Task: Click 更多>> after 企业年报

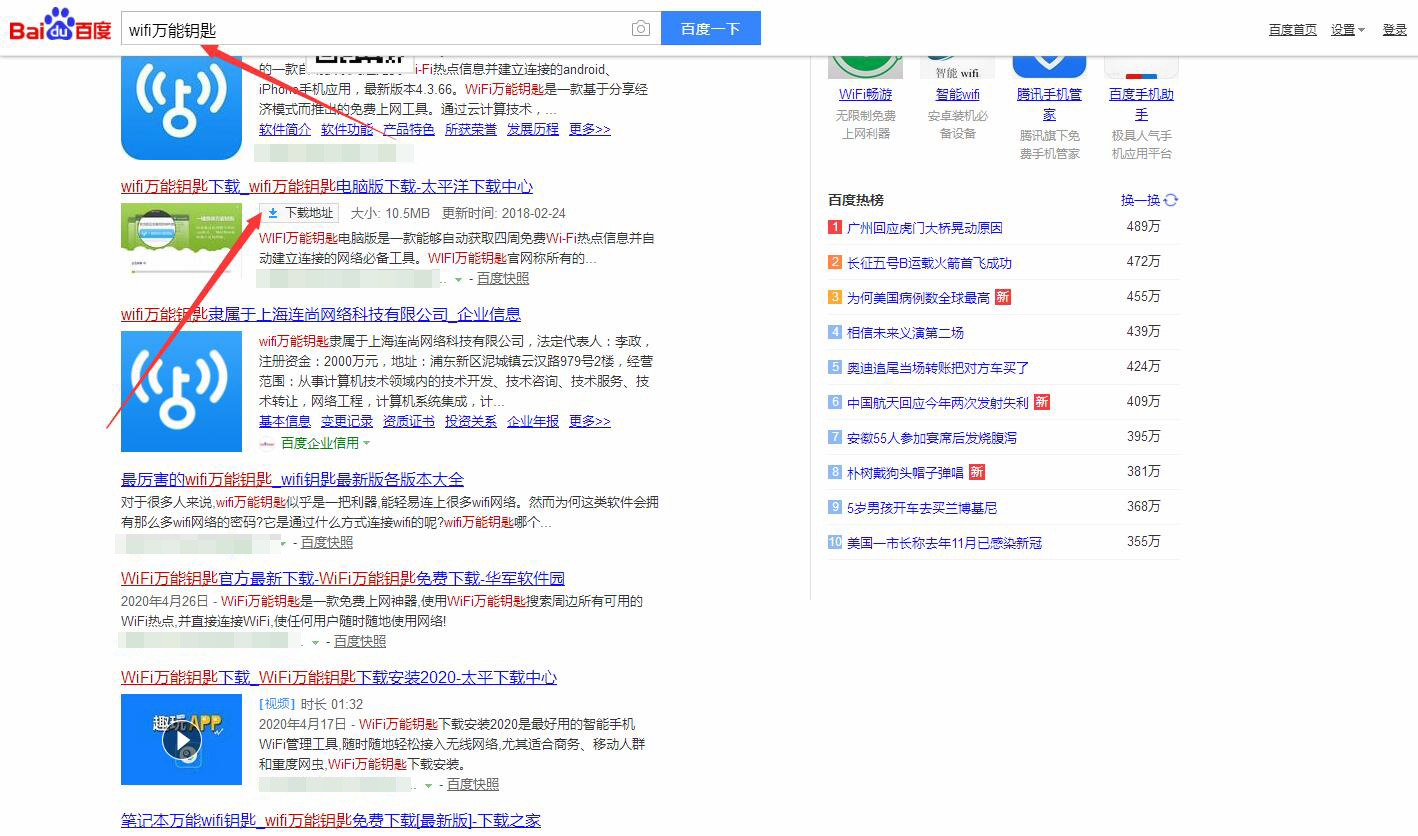Action: point(590,422)
